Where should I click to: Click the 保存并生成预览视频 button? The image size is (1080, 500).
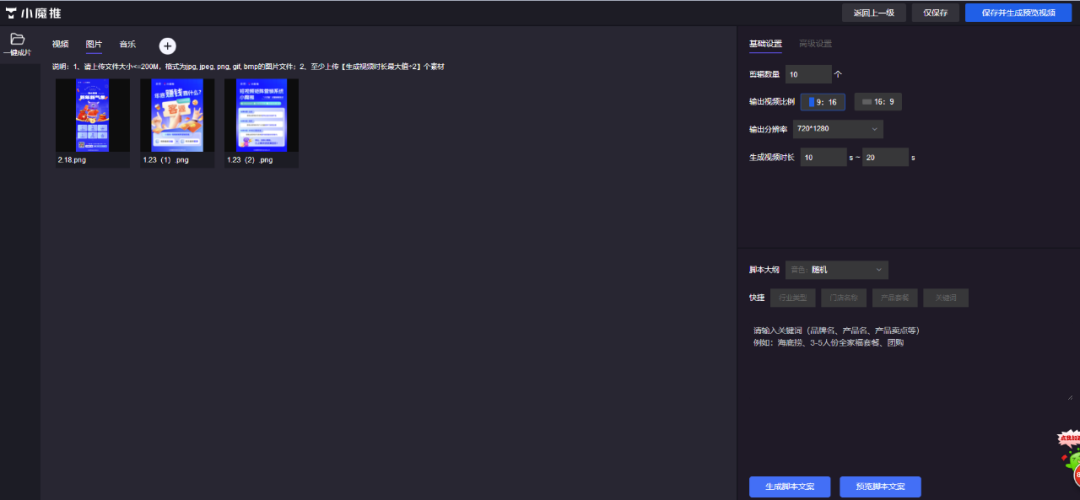1018,13
